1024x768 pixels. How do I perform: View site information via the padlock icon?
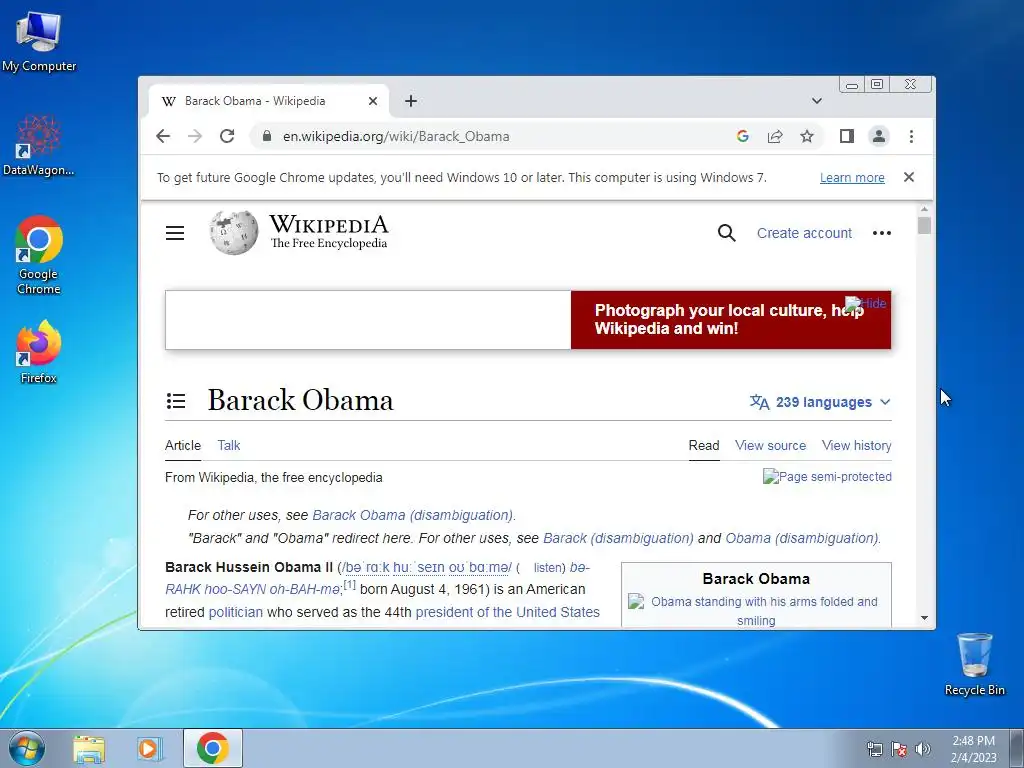pyautogui.click(x=266, y=136)
